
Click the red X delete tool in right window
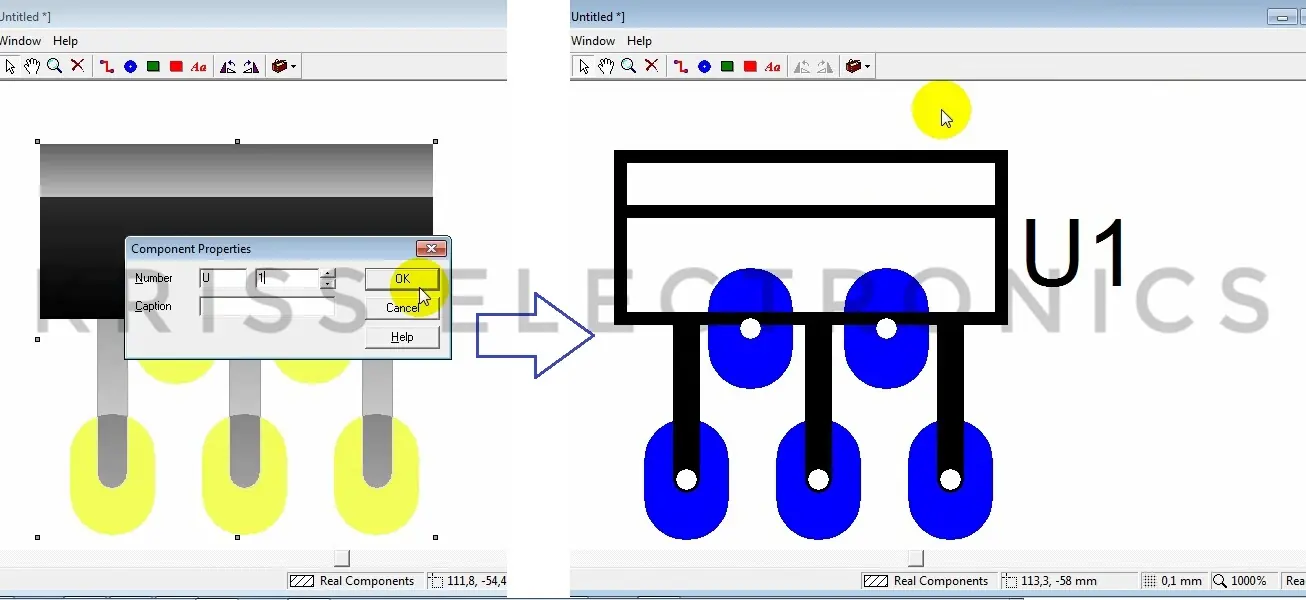(651, 66)
